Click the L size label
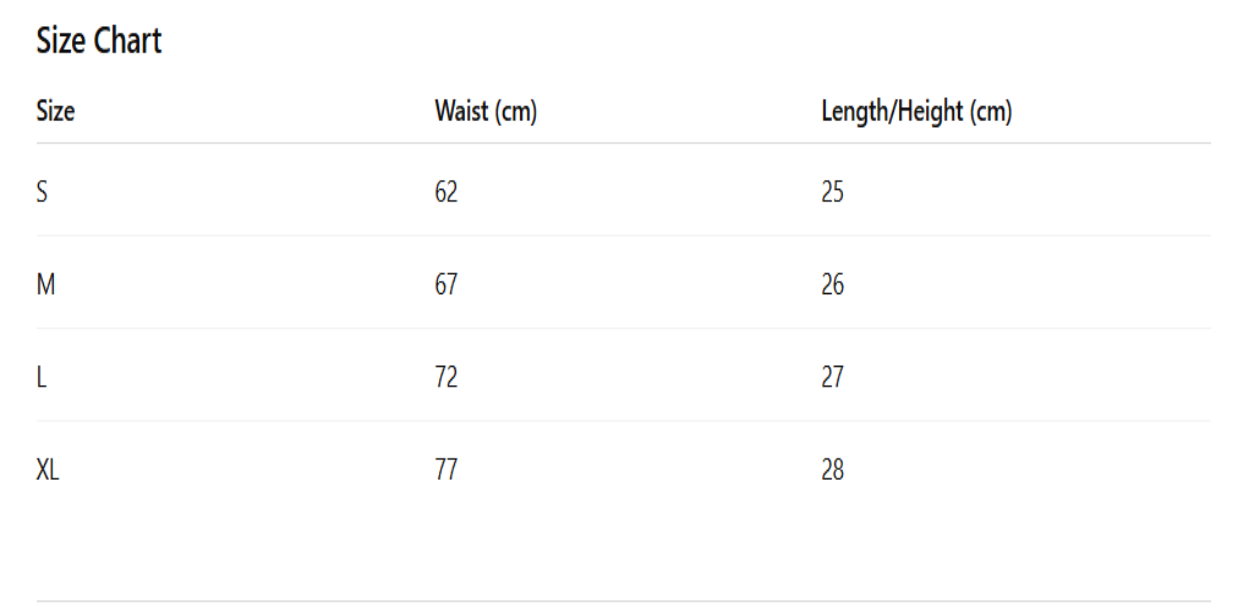 point(41,378)
